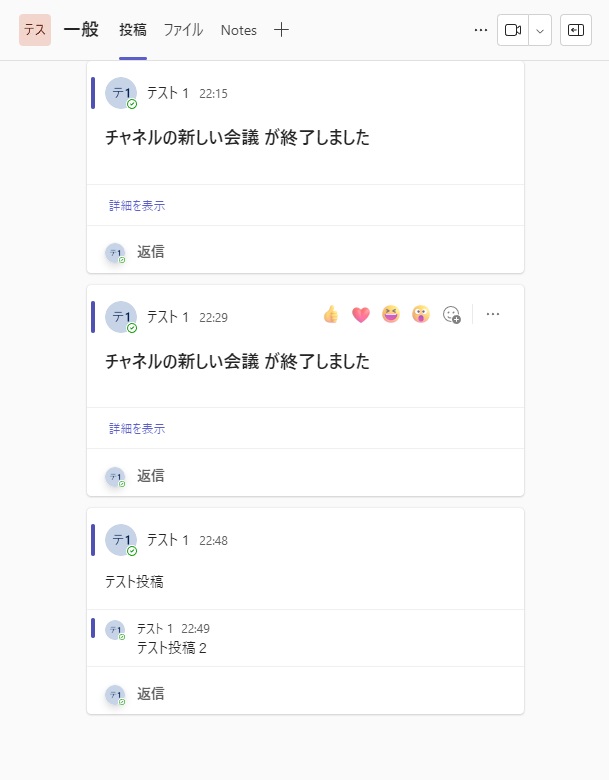
Task: Open the channel pane icon at top right
Action: click(576, 30)
